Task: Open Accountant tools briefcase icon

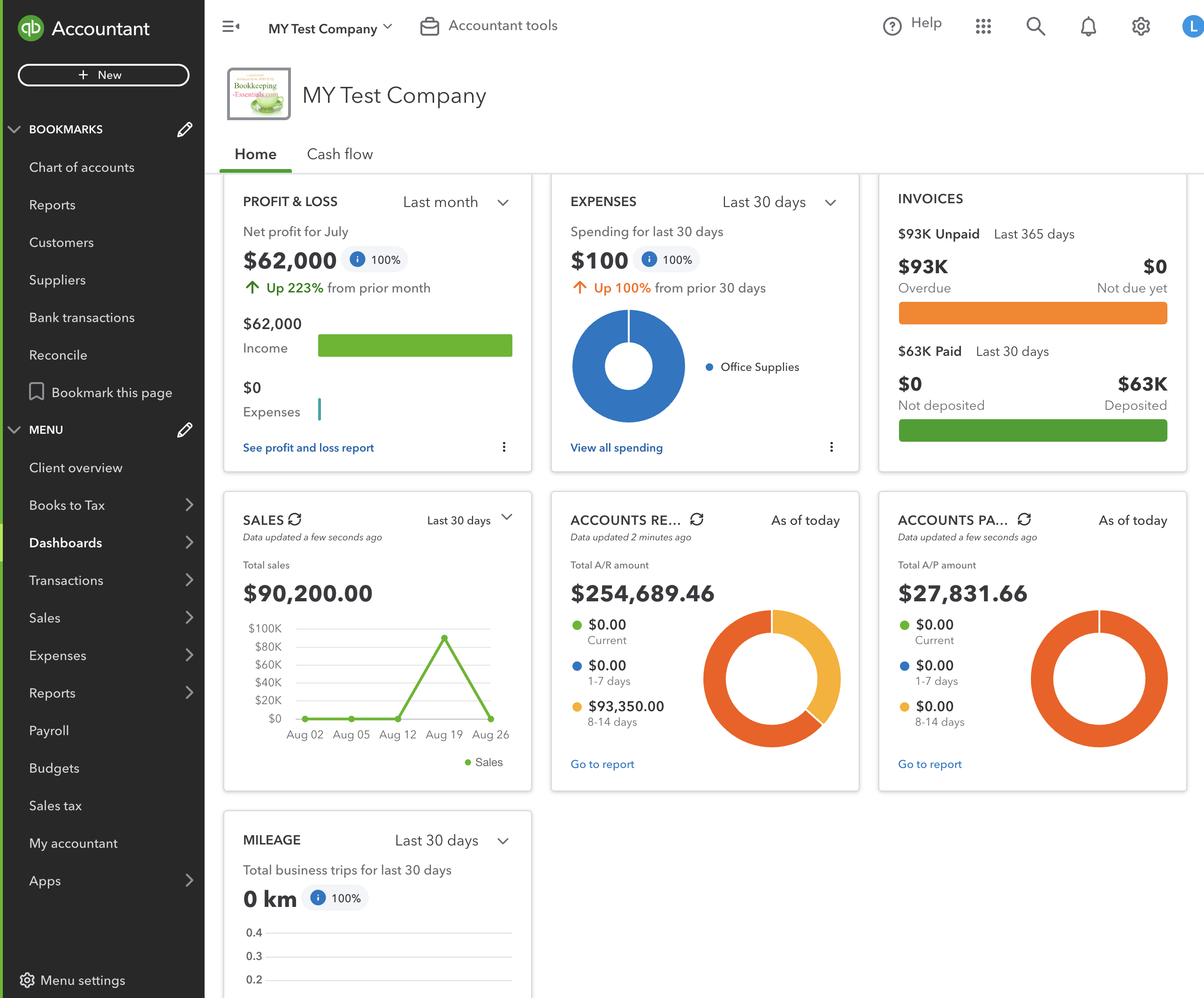Action: coord(429,26)
